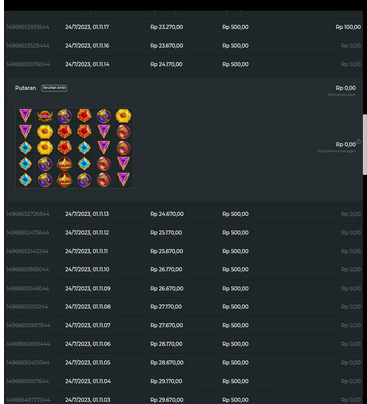The width and height of the screenshot is (367, 404).
Task: Click the Rp 500,00 bet in 01.11.12 row
Action: click(235, 233)
